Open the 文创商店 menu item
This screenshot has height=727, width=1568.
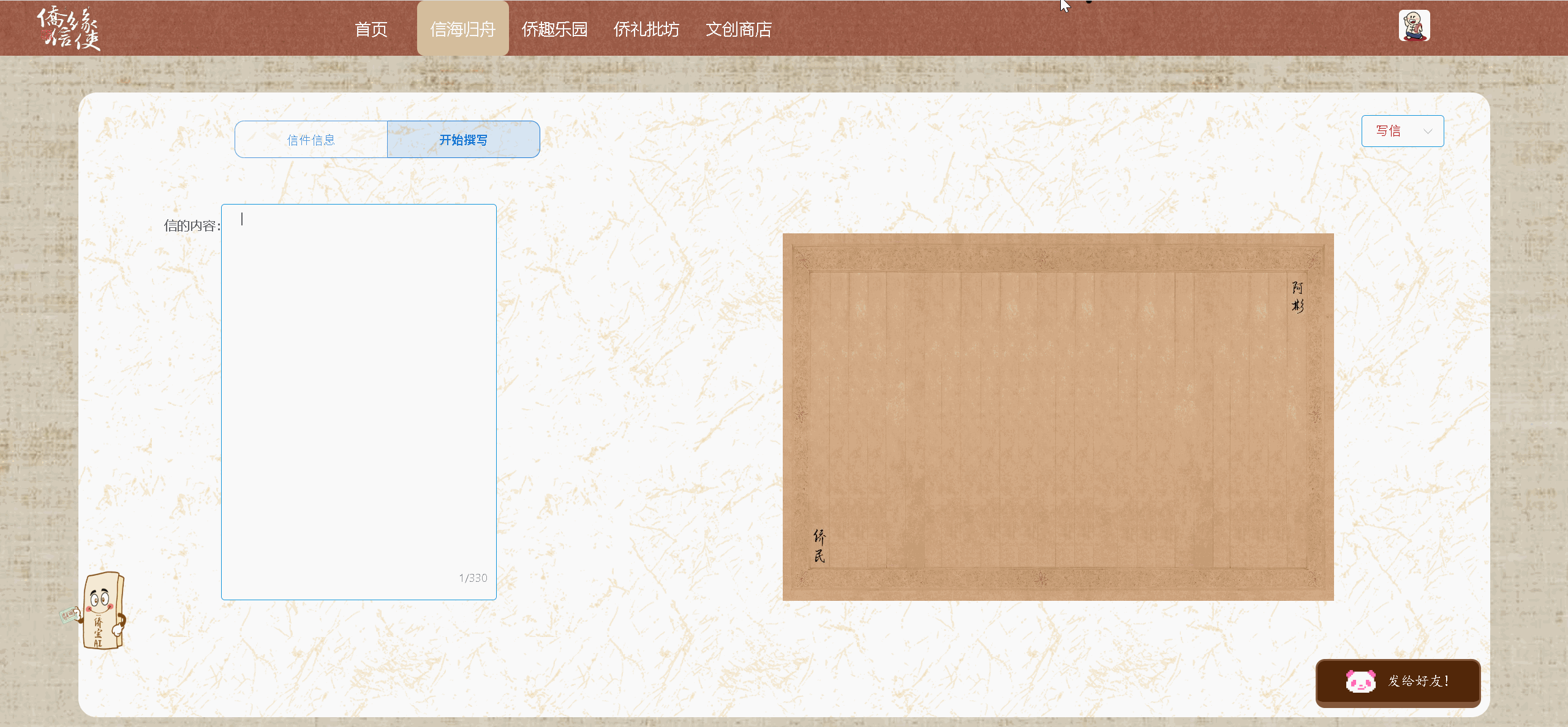[x=739, y=28]
